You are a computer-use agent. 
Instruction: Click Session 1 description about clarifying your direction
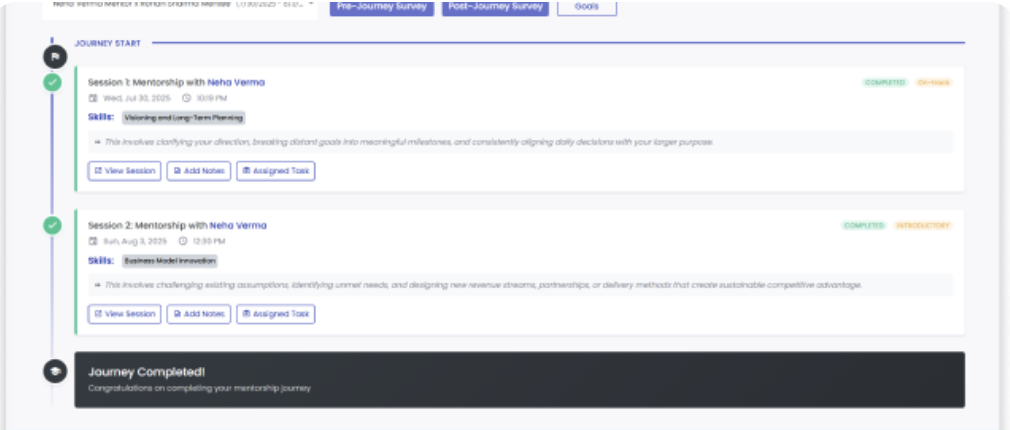[409, 142]
